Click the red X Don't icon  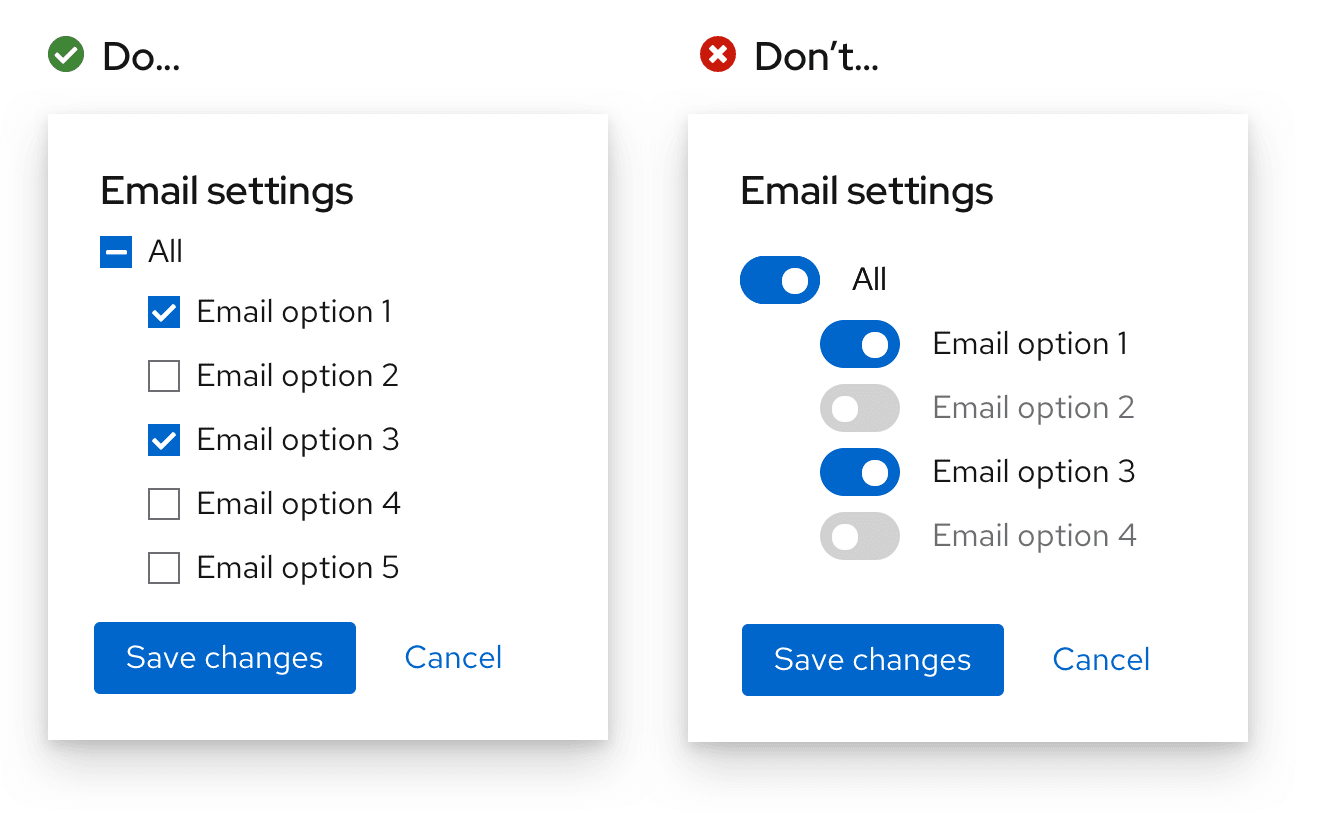click(717, 55)
